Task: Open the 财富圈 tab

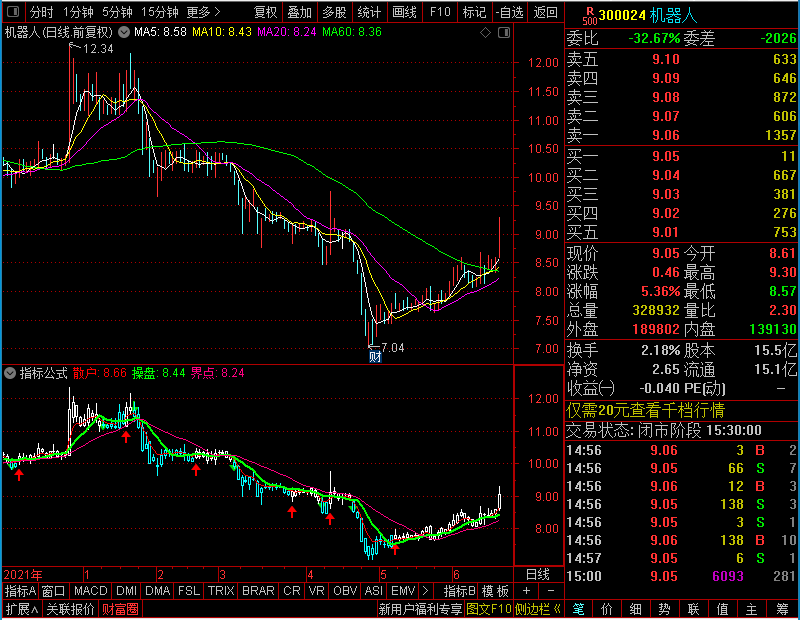Action: 120,609
